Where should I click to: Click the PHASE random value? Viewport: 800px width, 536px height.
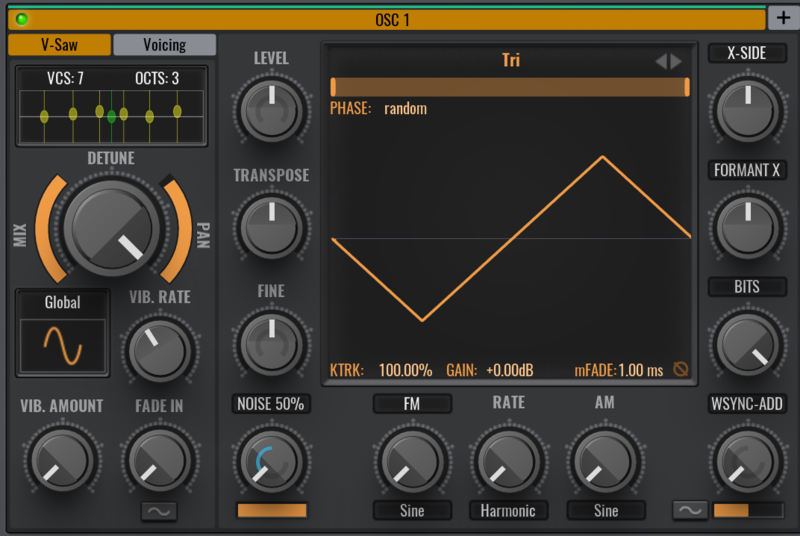pos(405,109)
